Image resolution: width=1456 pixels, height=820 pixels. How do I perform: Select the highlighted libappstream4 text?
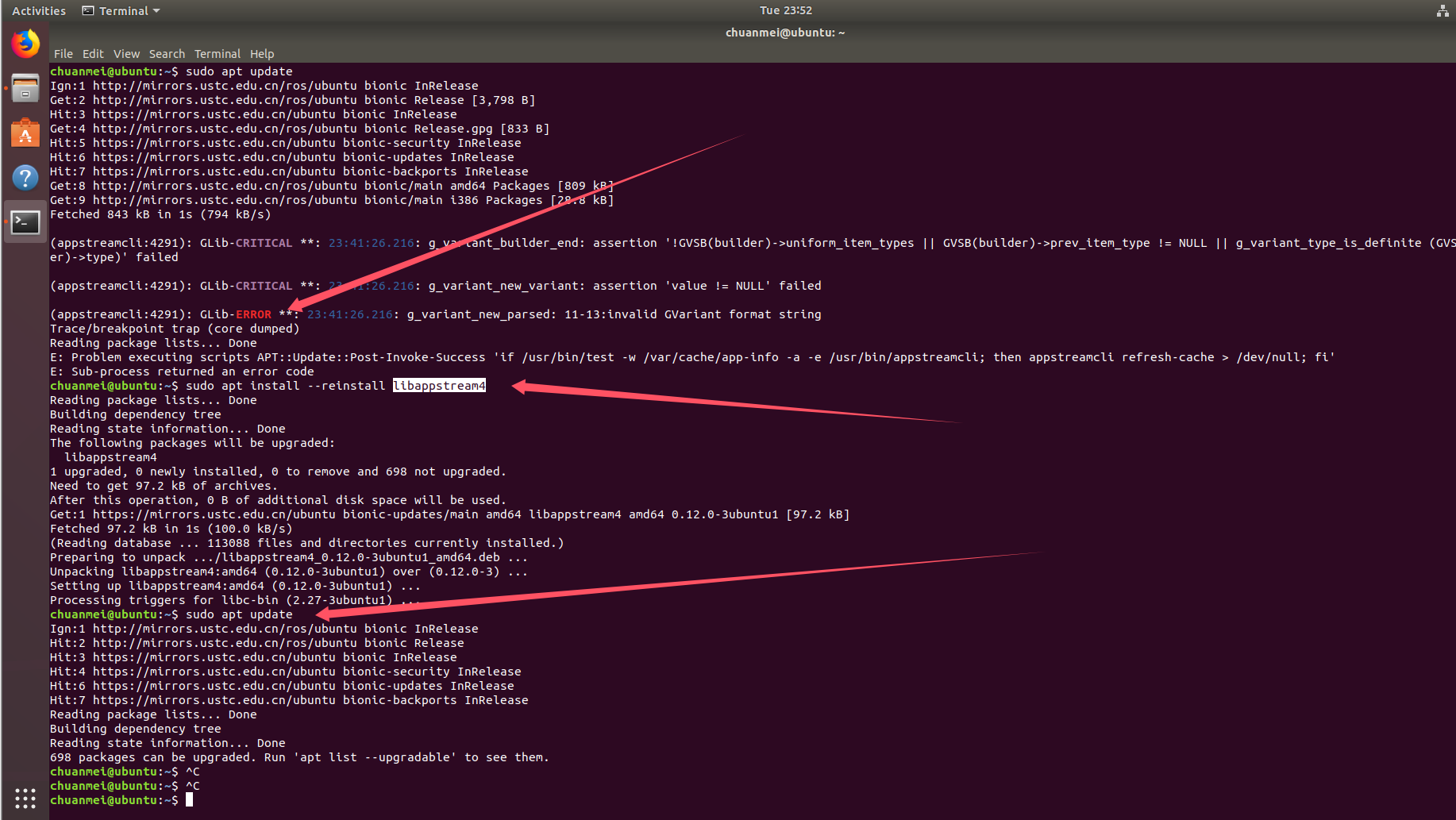click(x=439, y=385)
